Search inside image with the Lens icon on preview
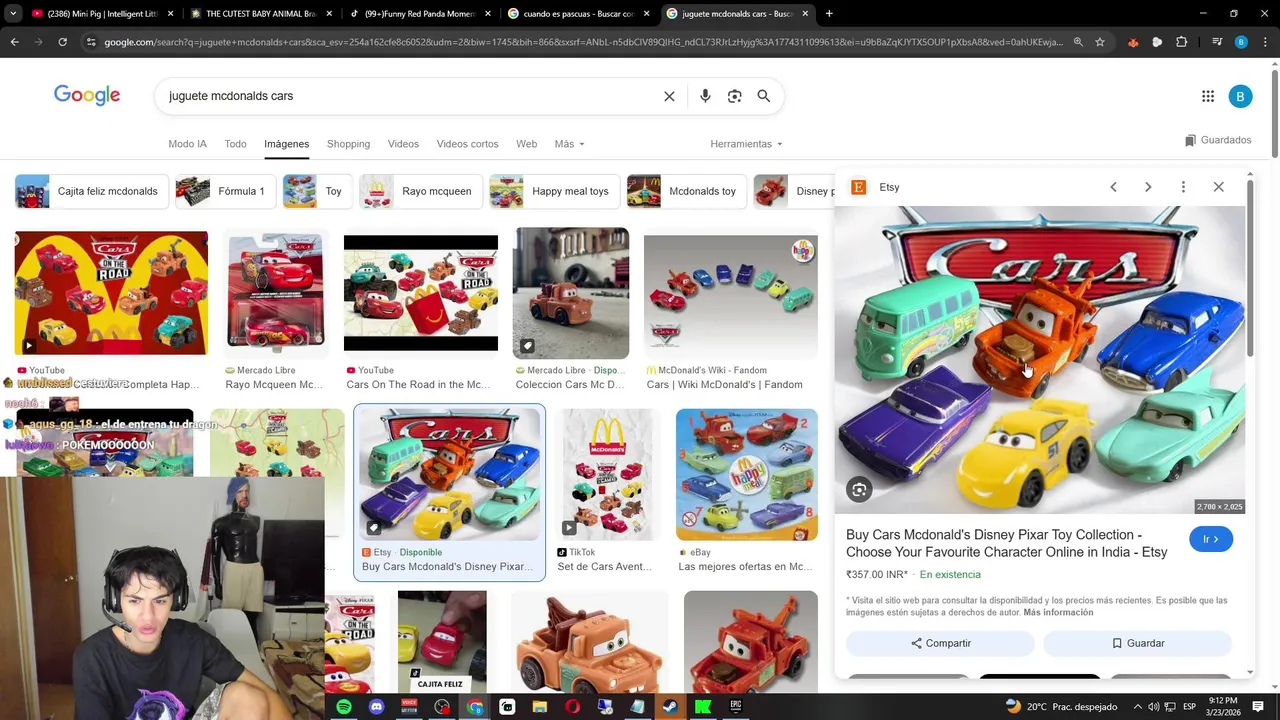 tap(859, 489)
